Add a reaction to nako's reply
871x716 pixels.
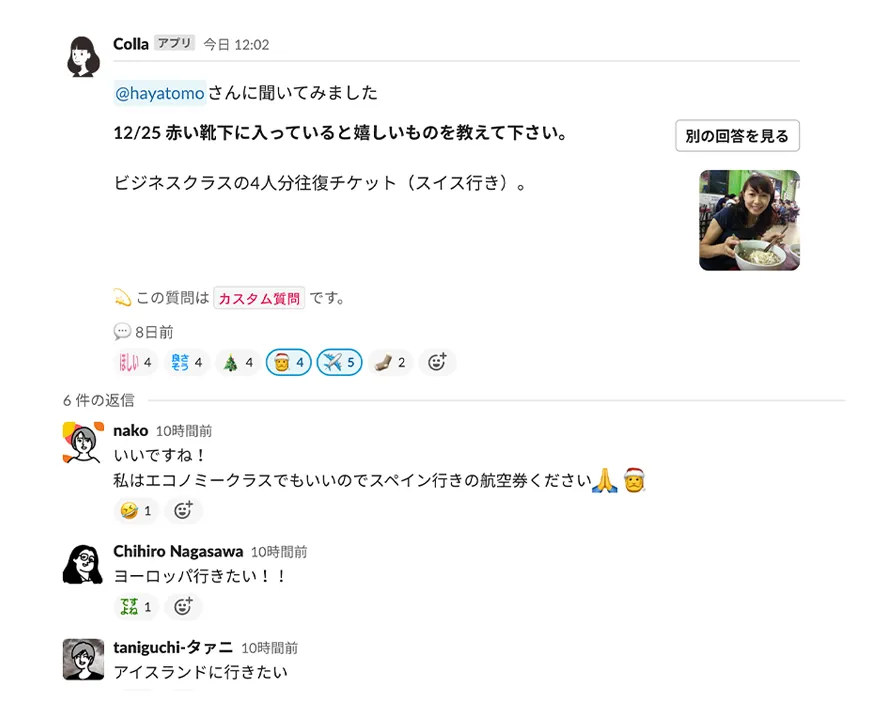point(183,510)
